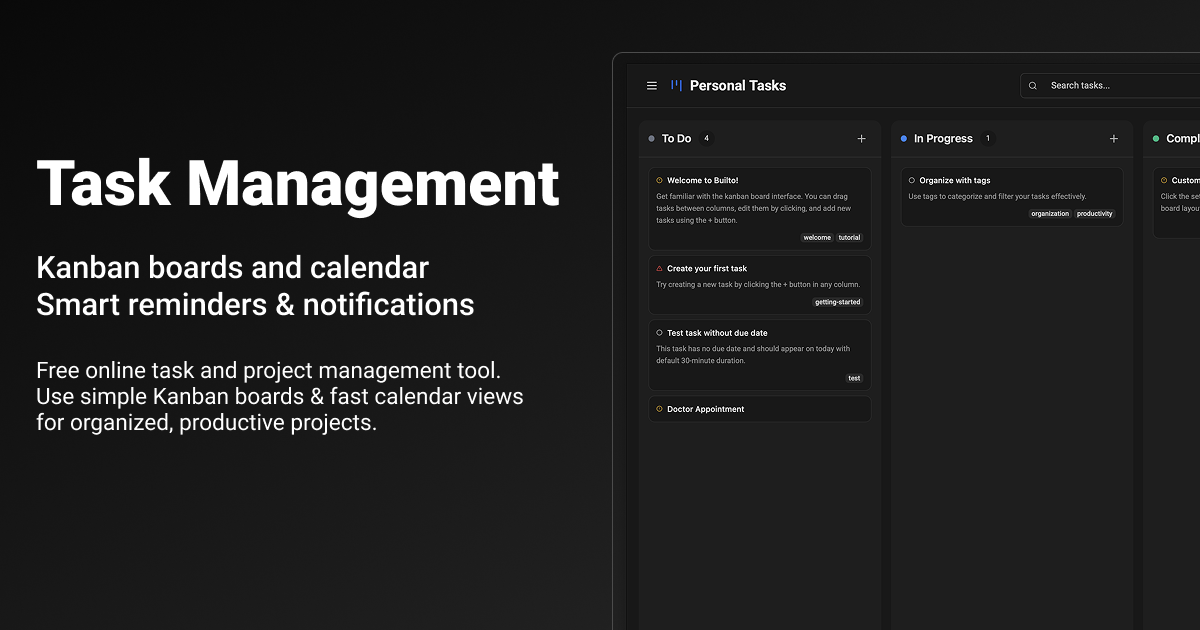
Task: Toggle status circle on Welcome to Builto
Action: (659, 181)
